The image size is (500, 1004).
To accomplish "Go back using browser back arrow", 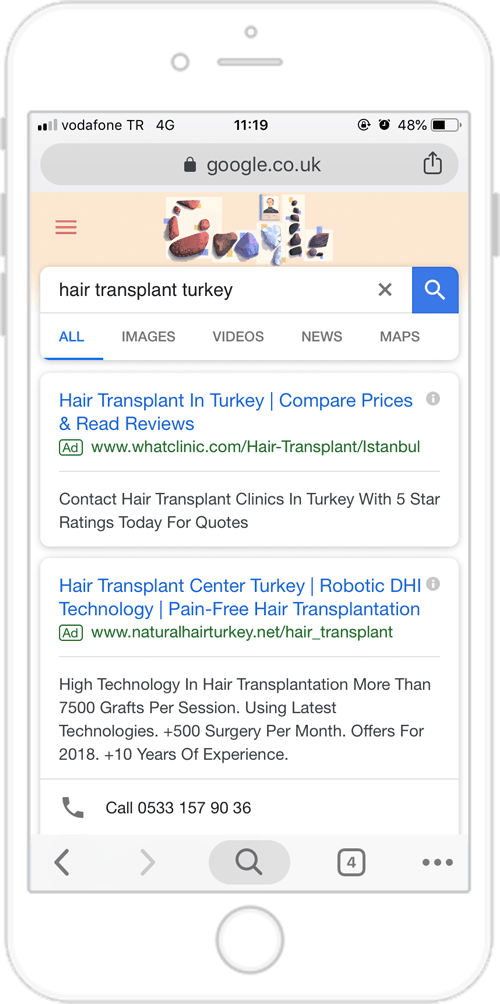I will [62, 862].
